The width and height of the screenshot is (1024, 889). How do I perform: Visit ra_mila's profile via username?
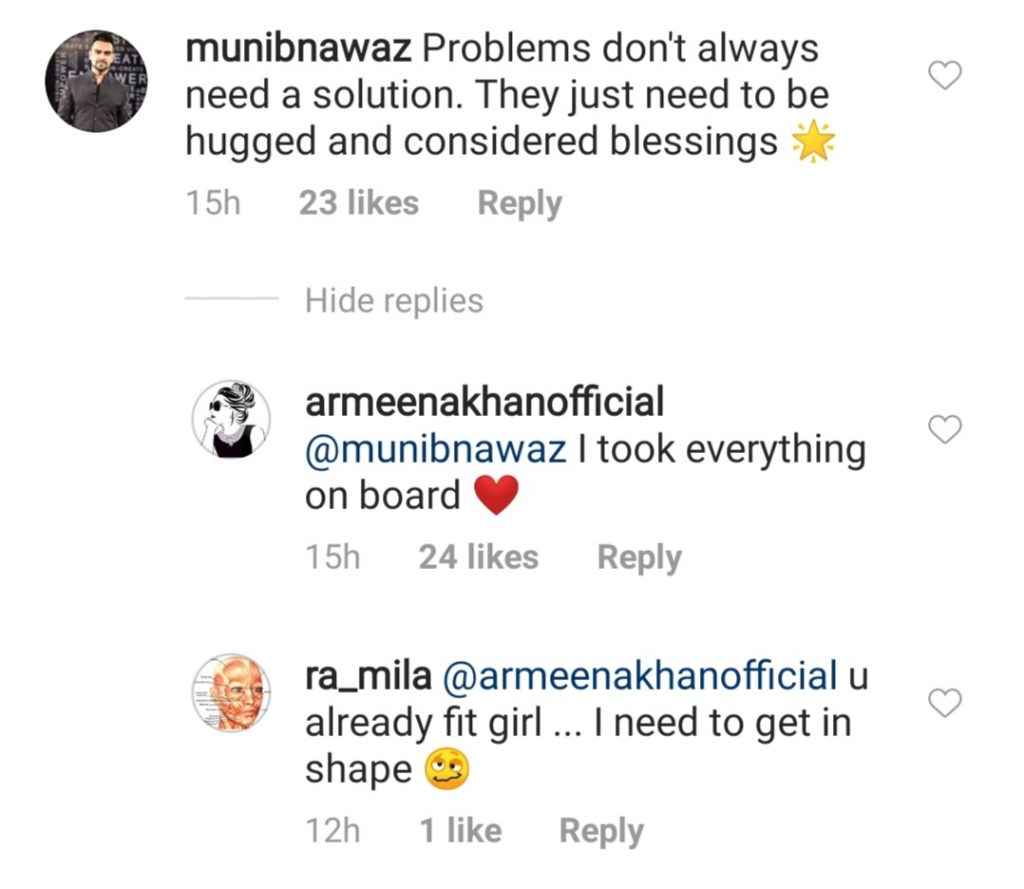coord(367,676)
